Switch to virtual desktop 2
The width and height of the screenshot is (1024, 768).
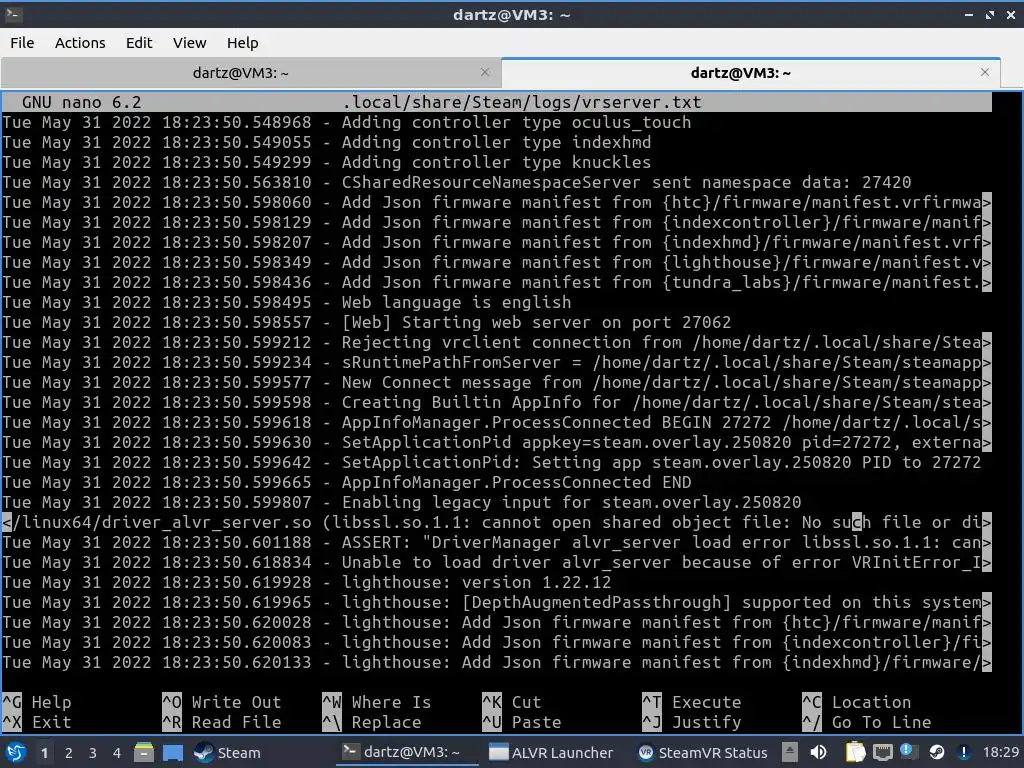pyautogui.click(x=69, y=753)
